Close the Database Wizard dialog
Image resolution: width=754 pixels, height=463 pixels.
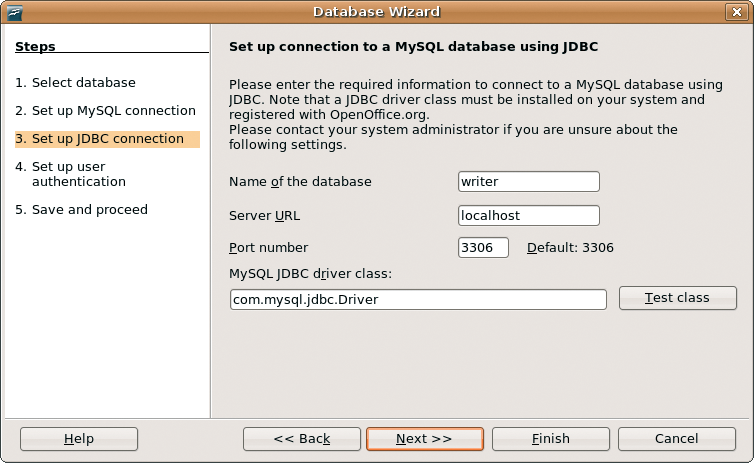(736, 12)
